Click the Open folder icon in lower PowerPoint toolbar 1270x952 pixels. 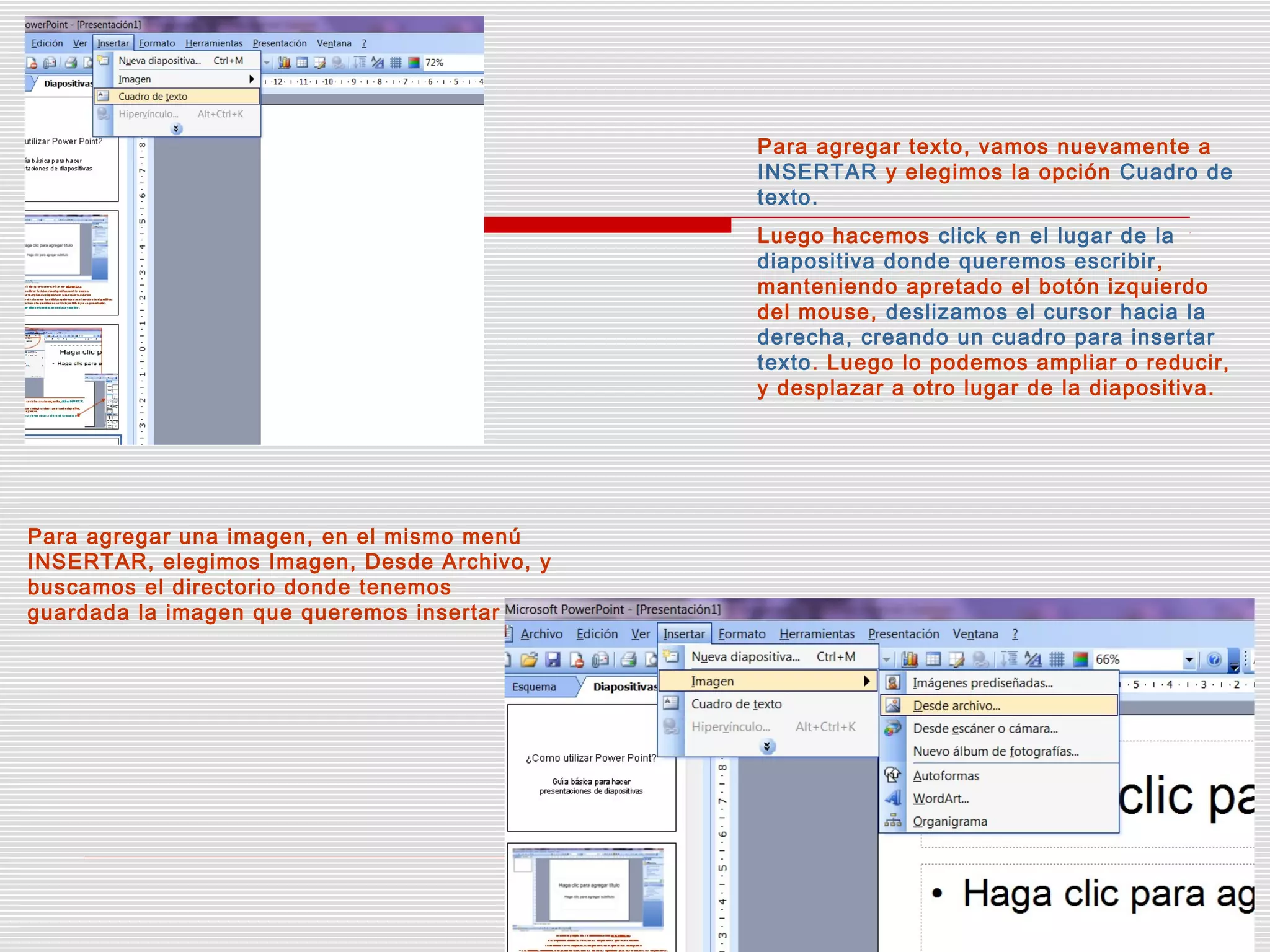pyautogui.click(x=528, y=659)
